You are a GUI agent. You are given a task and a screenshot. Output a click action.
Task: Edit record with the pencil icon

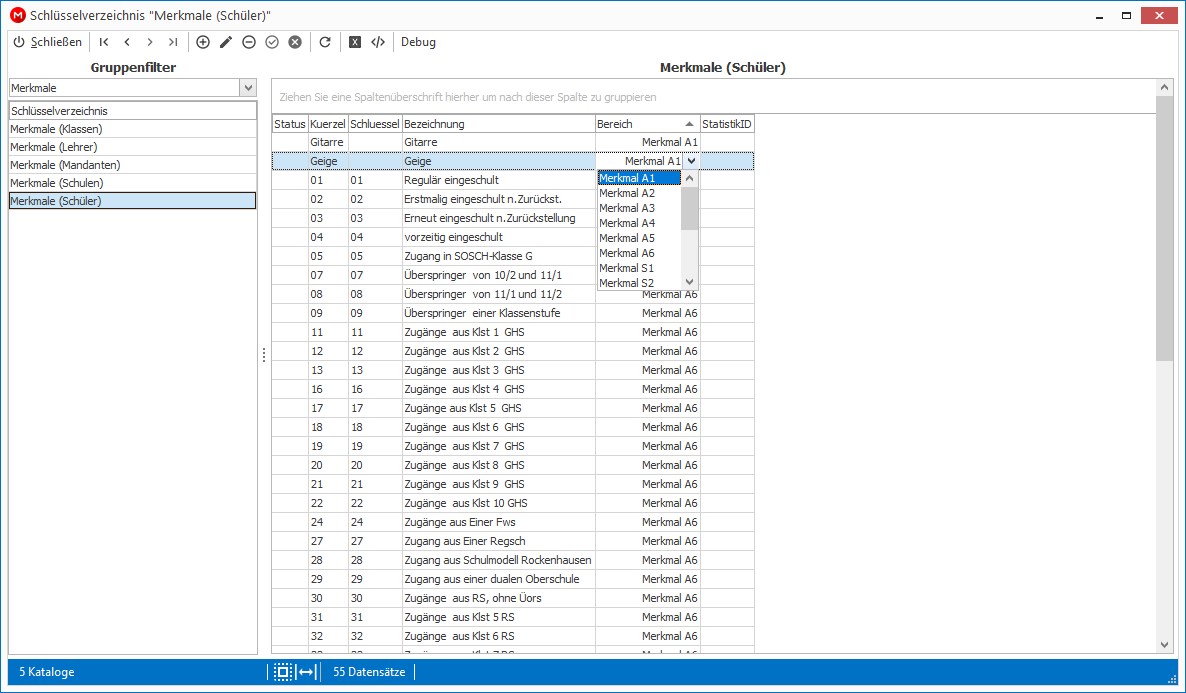[x=225, y=42]
